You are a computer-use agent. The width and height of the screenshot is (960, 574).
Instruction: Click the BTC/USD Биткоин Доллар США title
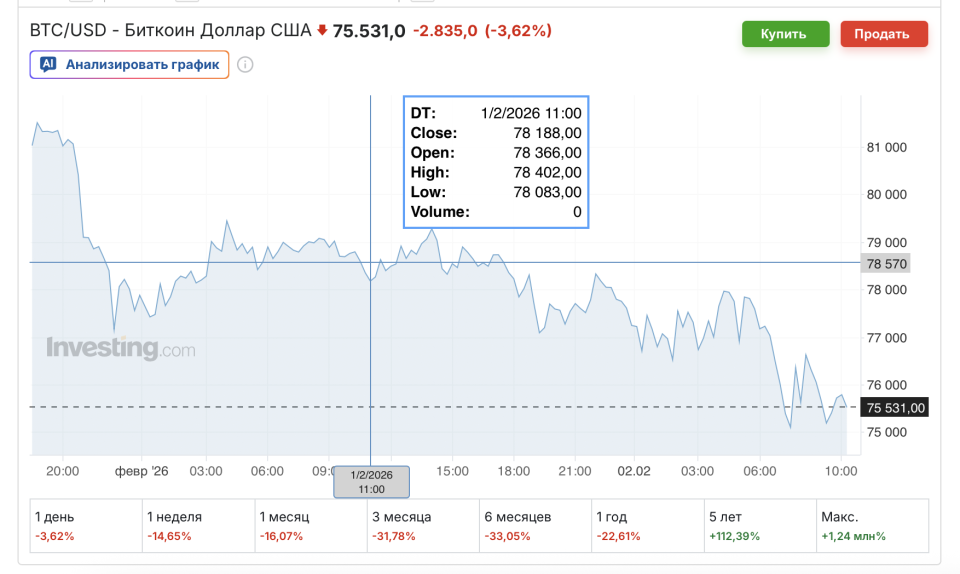point(170,31)
